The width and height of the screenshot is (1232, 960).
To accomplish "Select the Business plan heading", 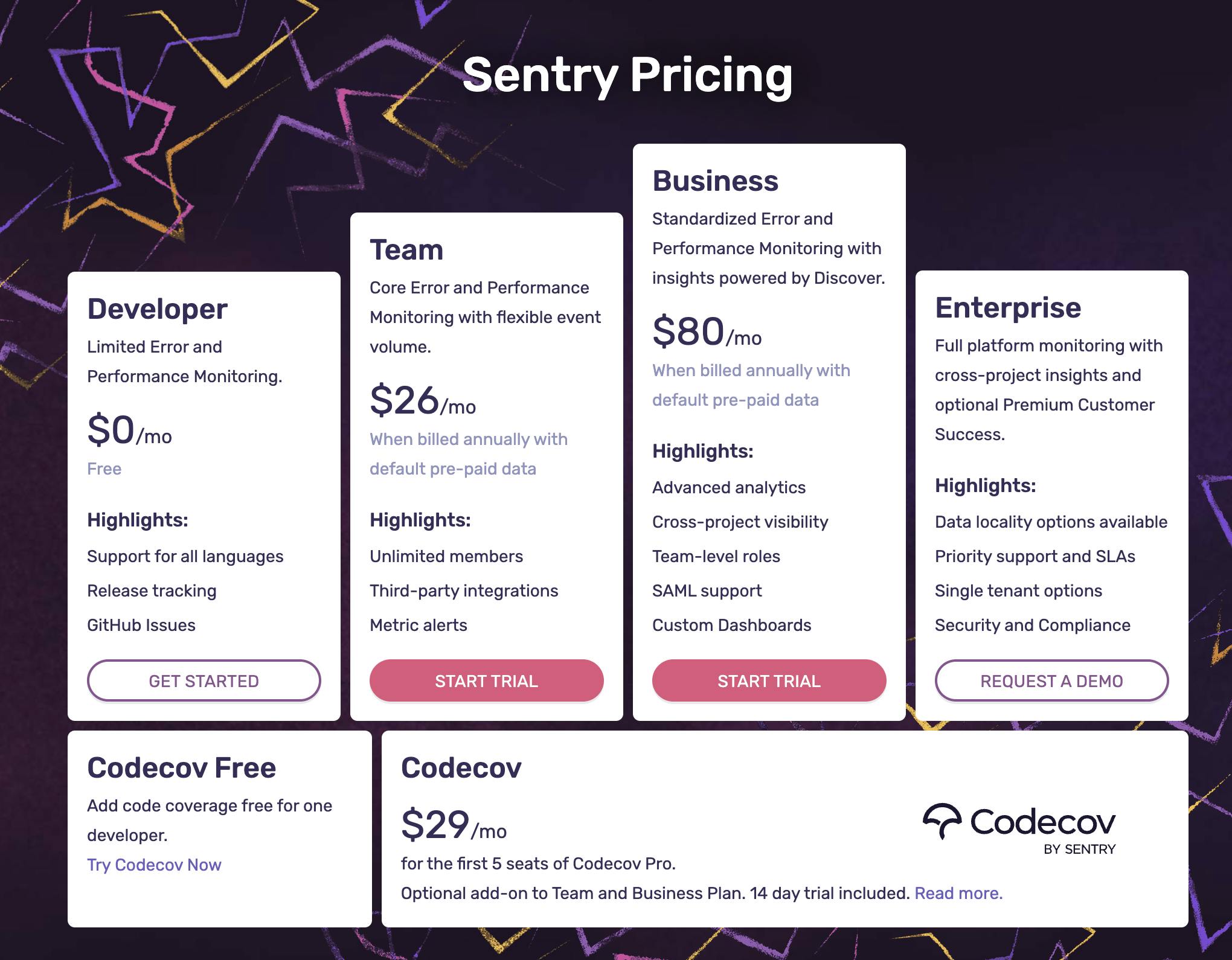I will [715, 181].
